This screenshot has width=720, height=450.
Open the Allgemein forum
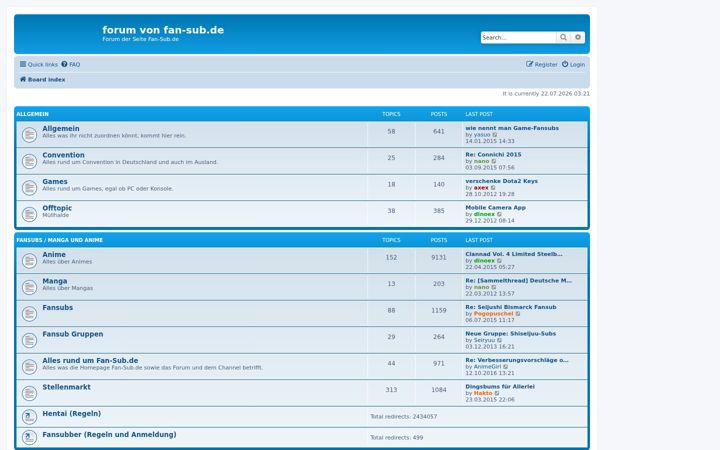pyautogui.click(x=61, y=129)
